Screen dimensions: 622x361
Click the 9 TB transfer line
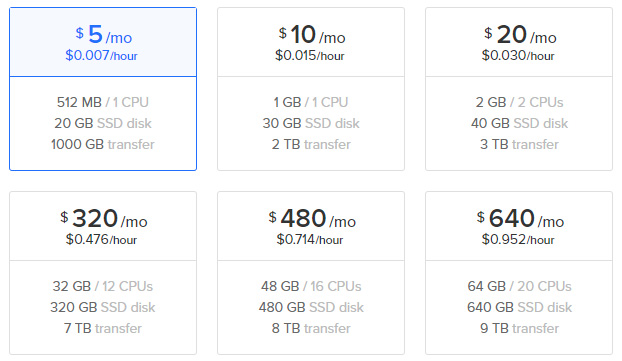point(519,328)
